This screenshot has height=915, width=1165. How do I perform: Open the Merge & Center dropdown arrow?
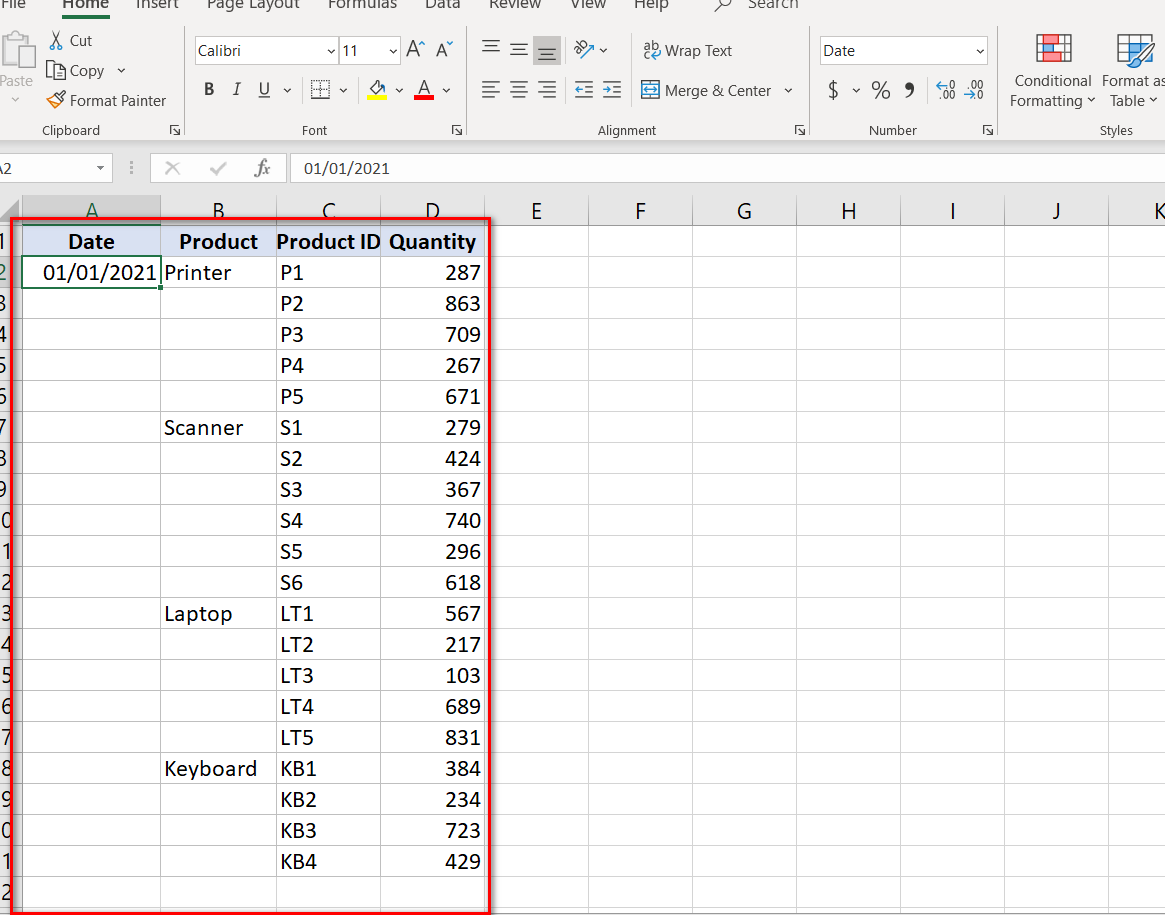[x=788, y=91]
